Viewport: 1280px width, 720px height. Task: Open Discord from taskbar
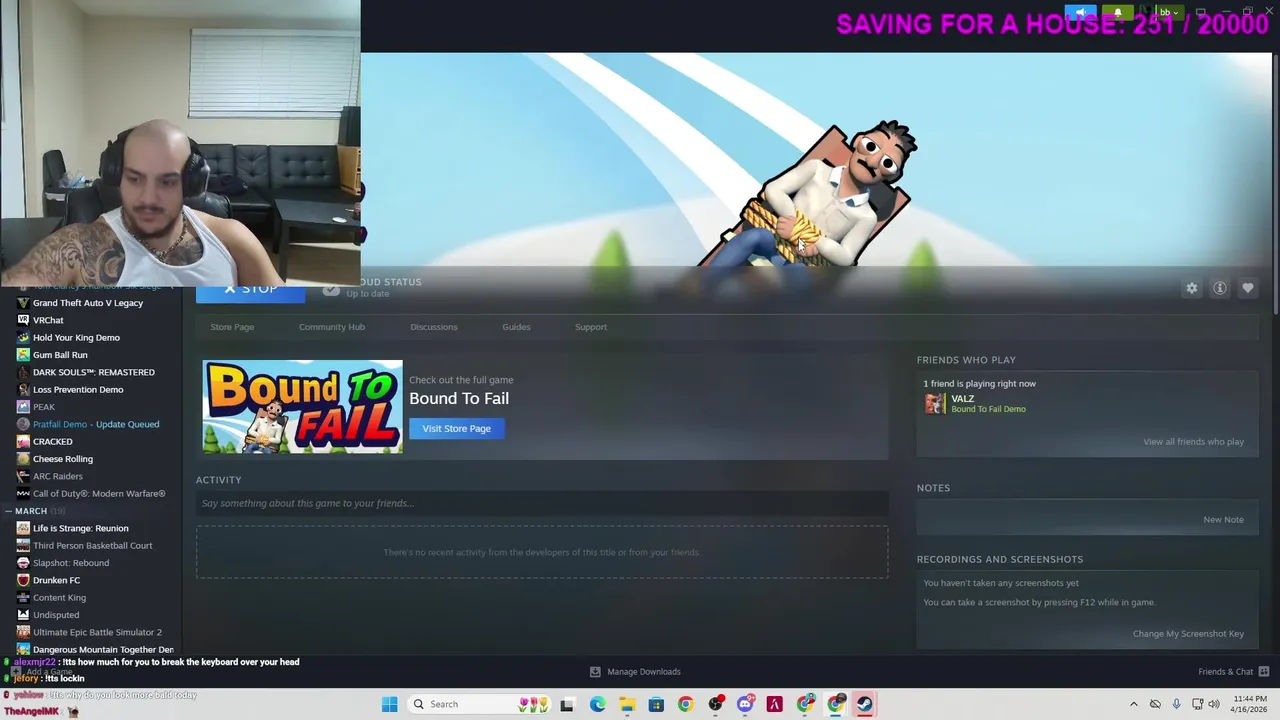click(745, 704)
